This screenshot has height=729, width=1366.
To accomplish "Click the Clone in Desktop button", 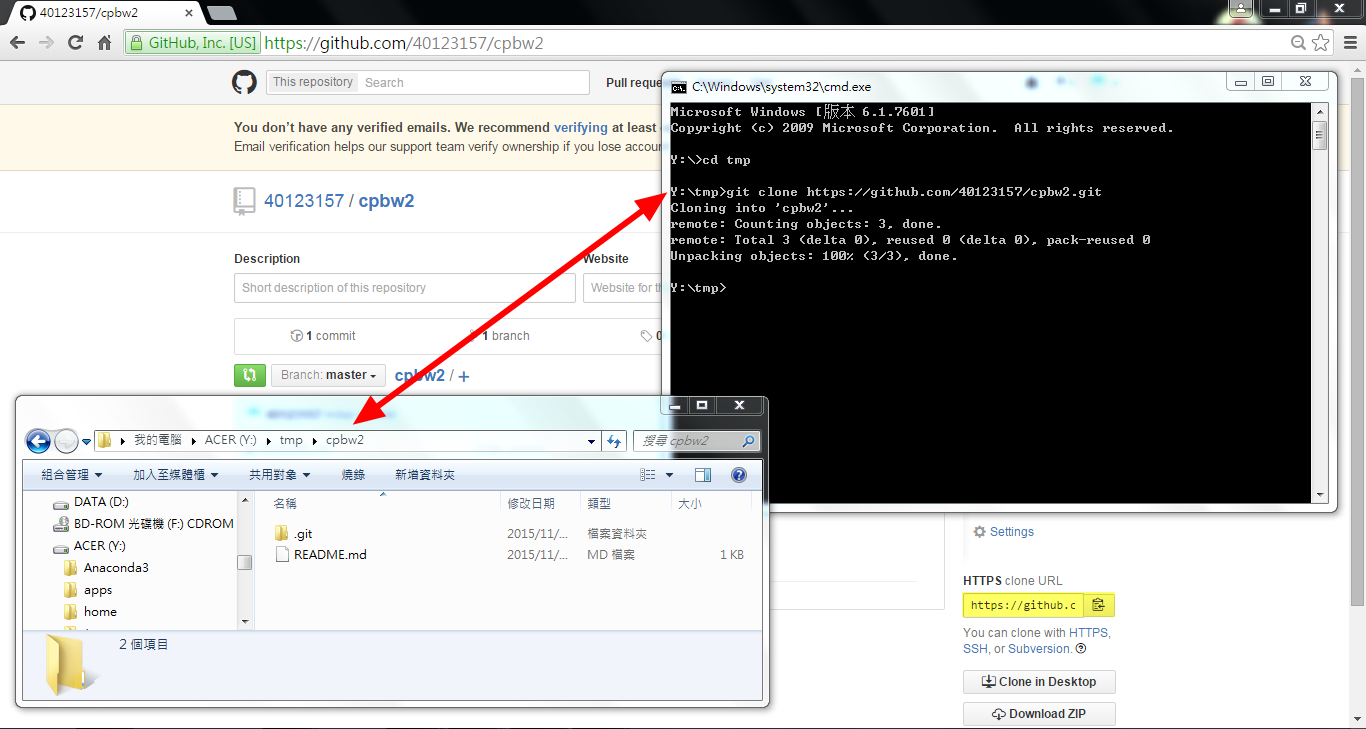I will pos(1039,682).
